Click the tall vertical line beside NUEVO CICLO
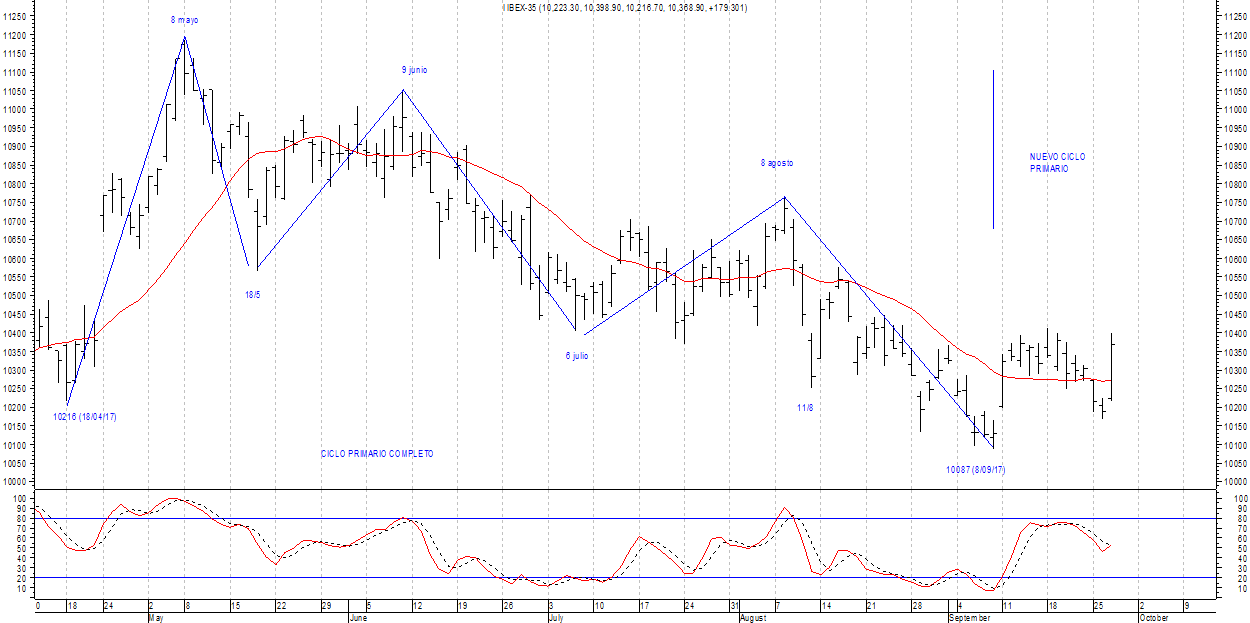Screen dimensions: 1250x623 pyautogui.click(x=992, y=150)
